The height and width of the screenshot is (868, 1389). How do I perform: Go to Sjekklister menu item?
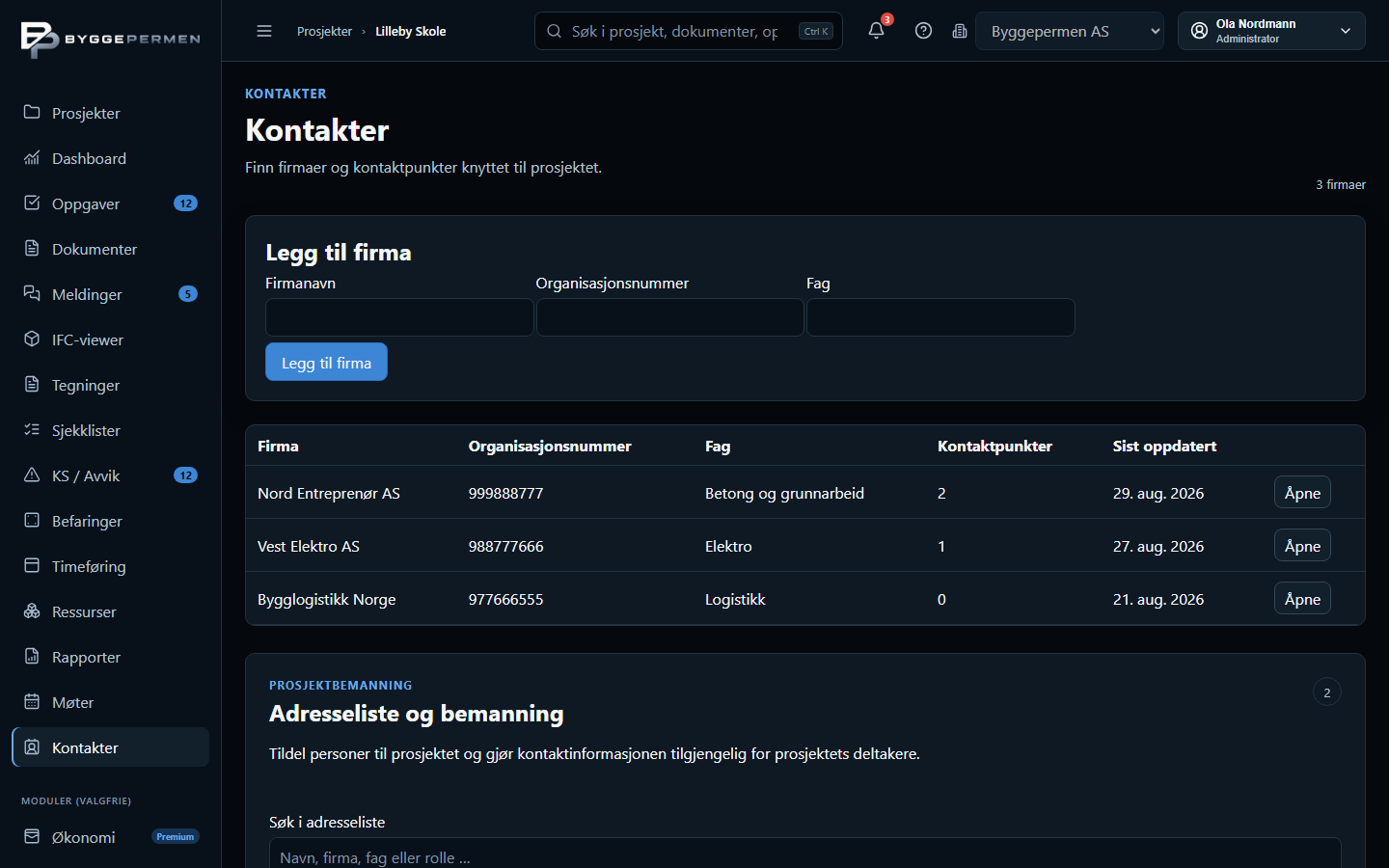[110, 430]
